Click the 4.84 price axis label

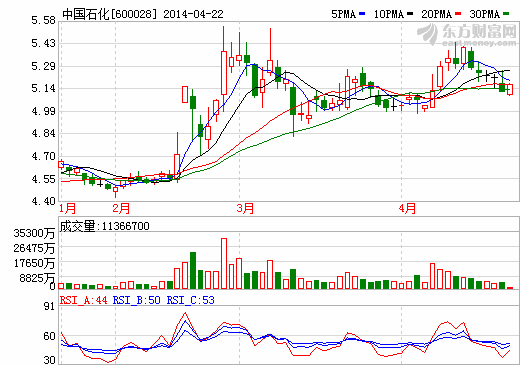[x=44, y=133]
